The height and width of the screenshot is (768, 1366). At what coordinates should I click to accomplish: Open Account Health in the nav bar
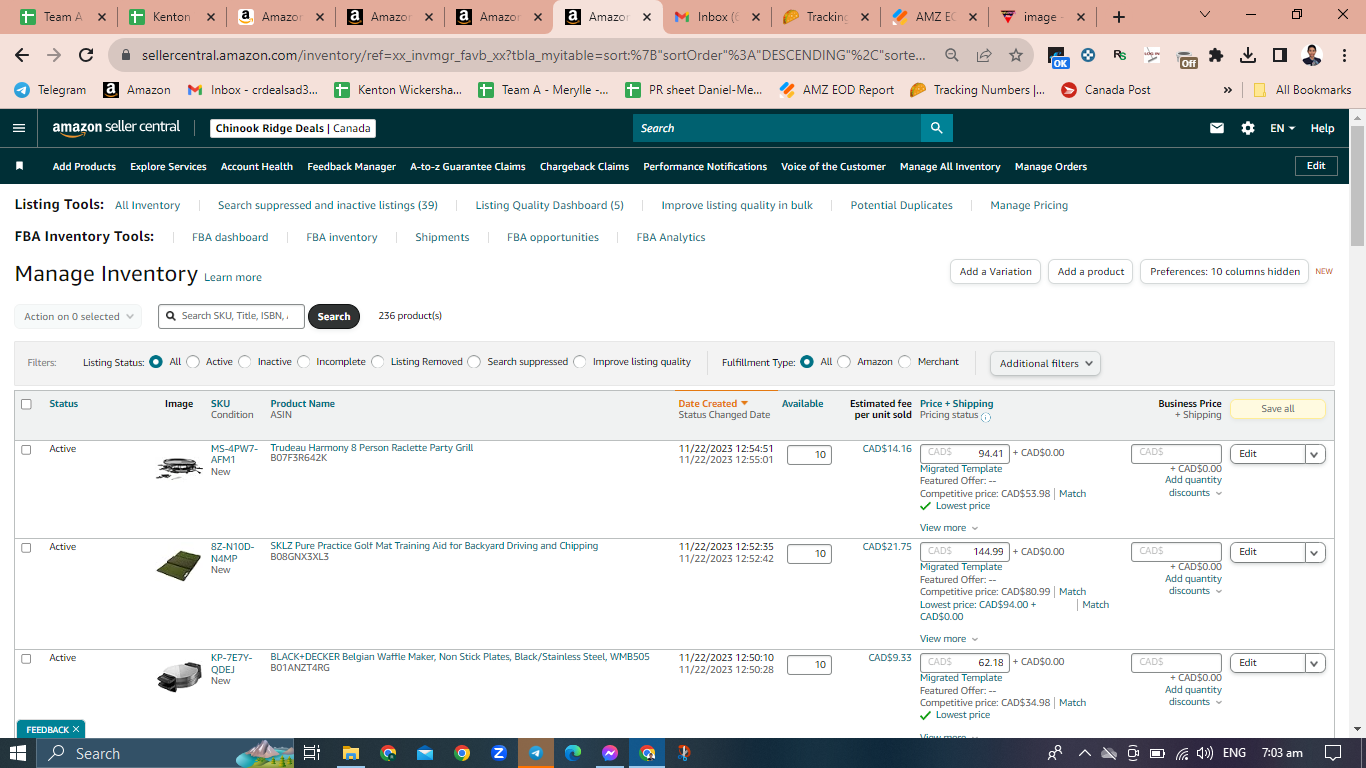pos(257,166)
